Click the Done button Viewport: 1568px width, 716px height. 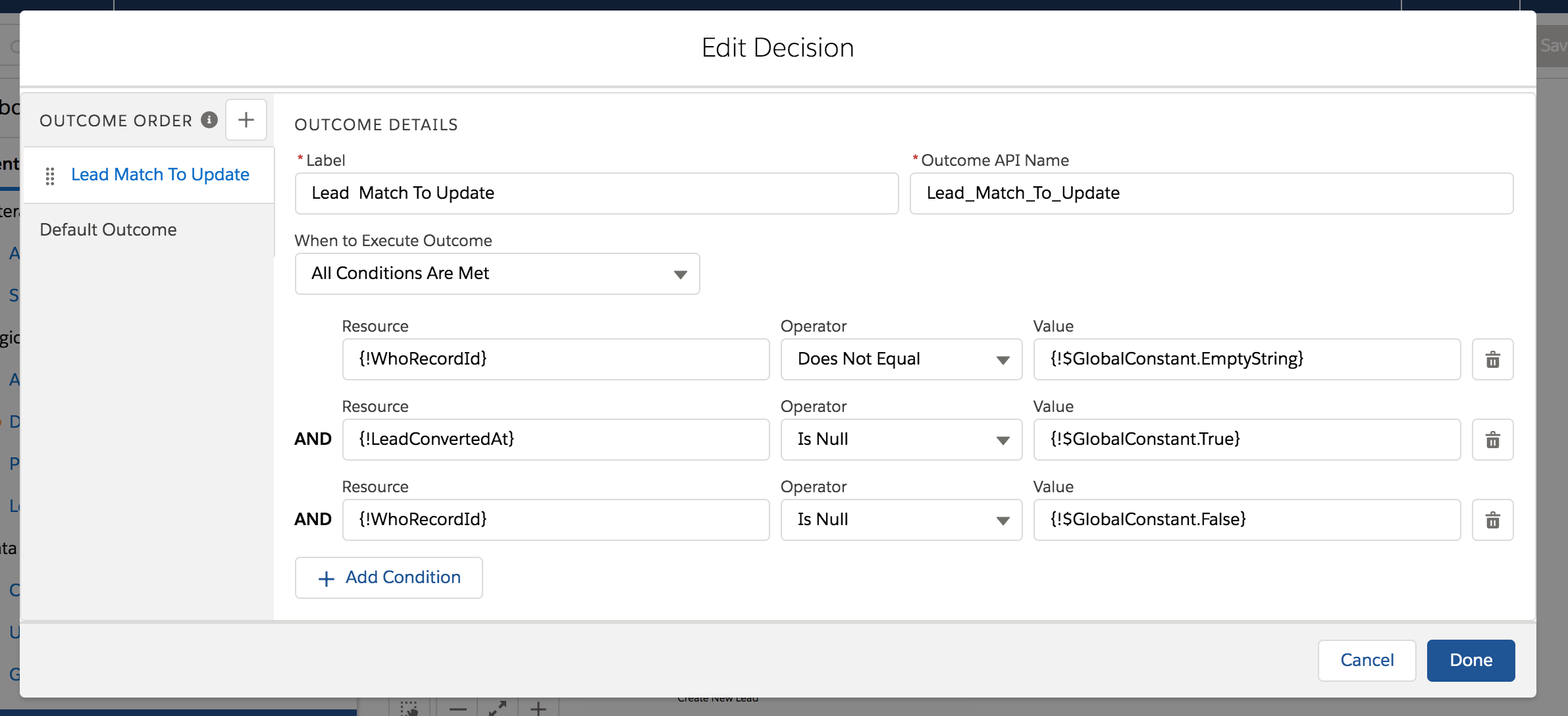pos(1471,660)
